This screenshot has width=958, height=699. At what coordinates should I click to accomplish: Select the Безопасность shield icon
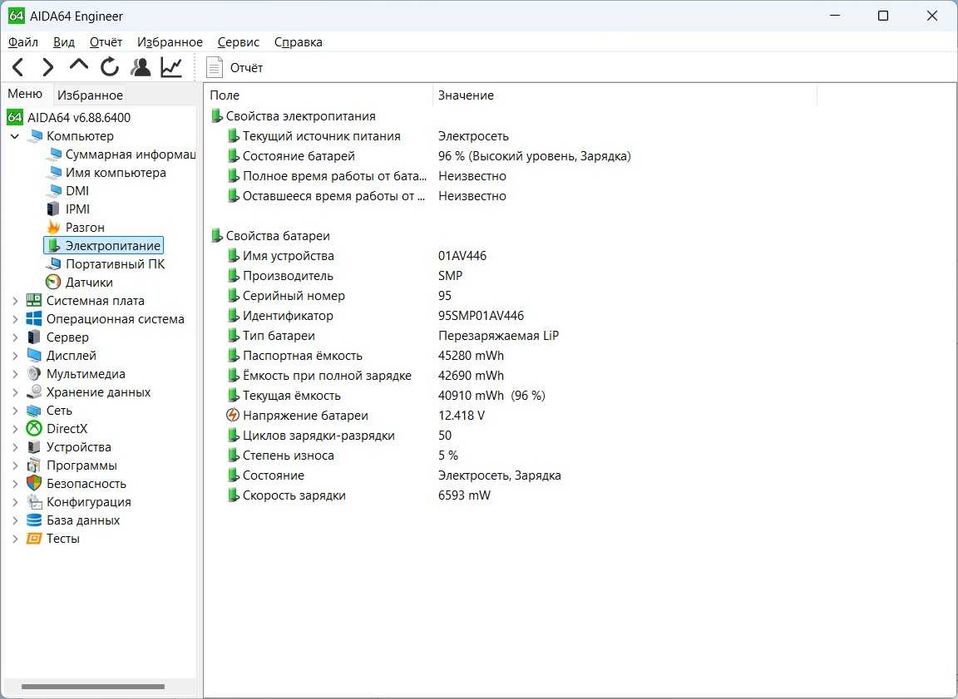coord(34,483)
